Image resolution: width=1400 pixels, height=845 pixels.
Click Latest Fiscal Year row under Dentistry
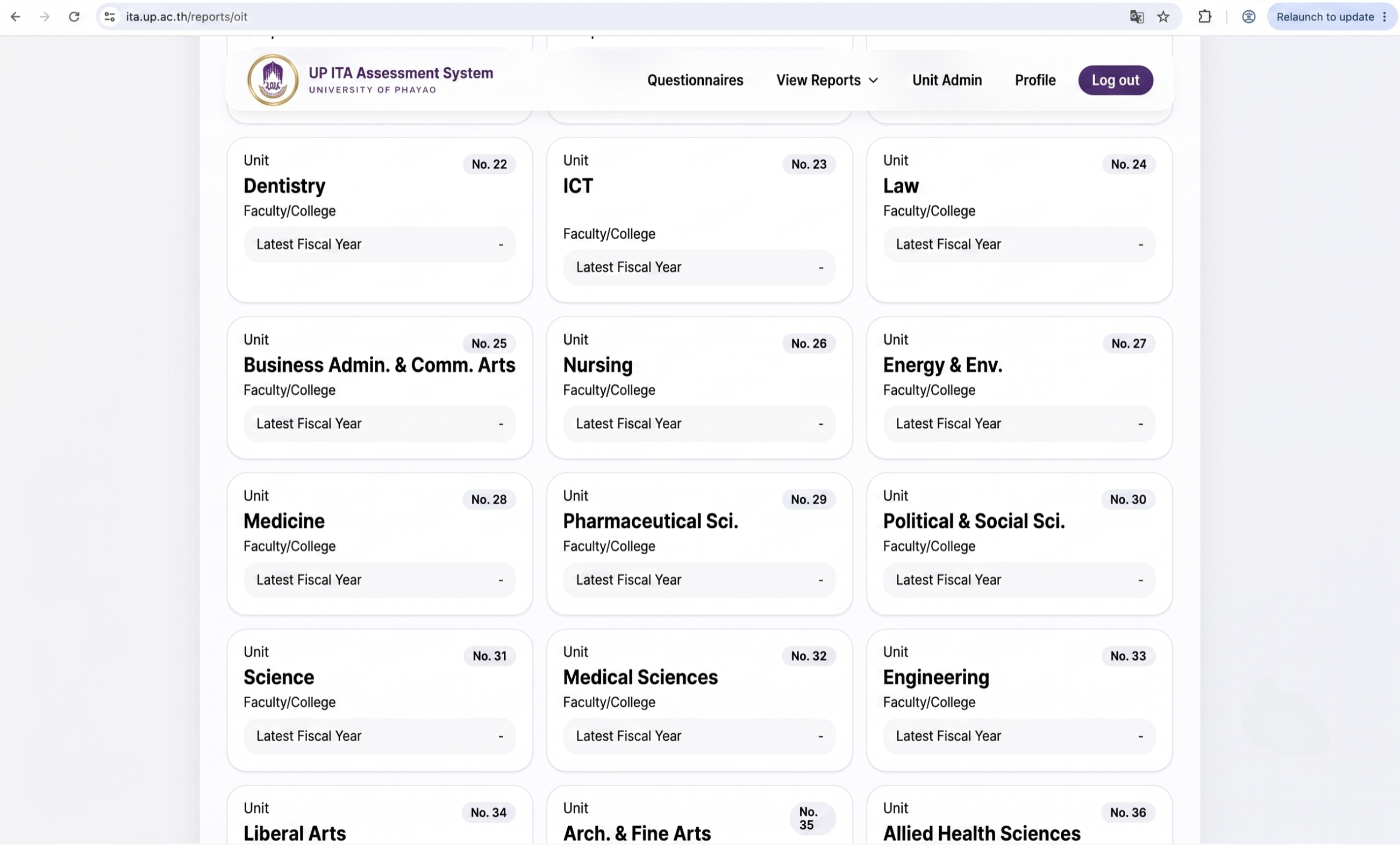click(380, 245)
